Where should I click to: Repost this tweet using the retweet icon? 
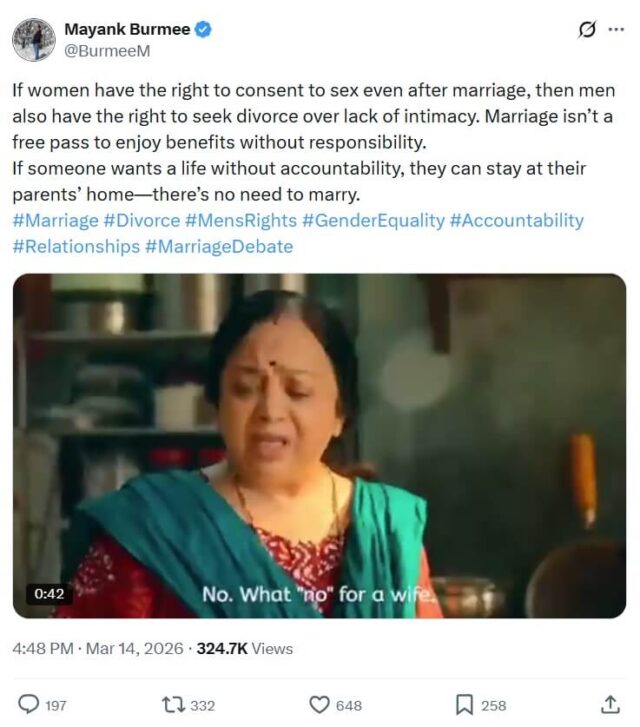[172, 704]
